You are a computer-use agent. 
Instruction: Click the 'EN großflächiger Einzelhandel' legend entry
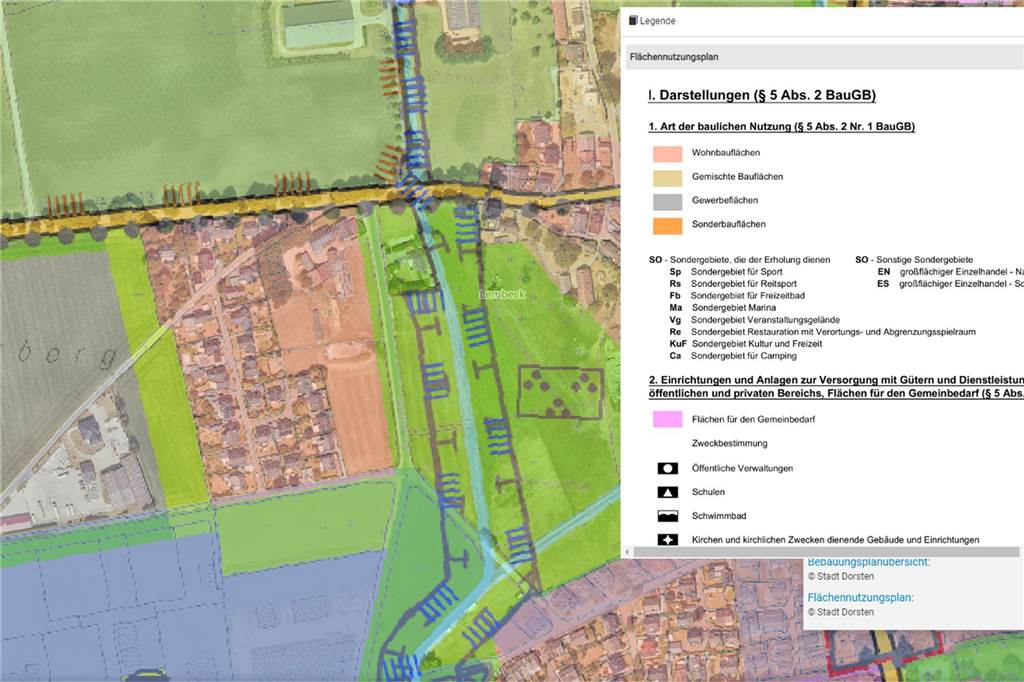pyautogui.click(x=950, y=272)
